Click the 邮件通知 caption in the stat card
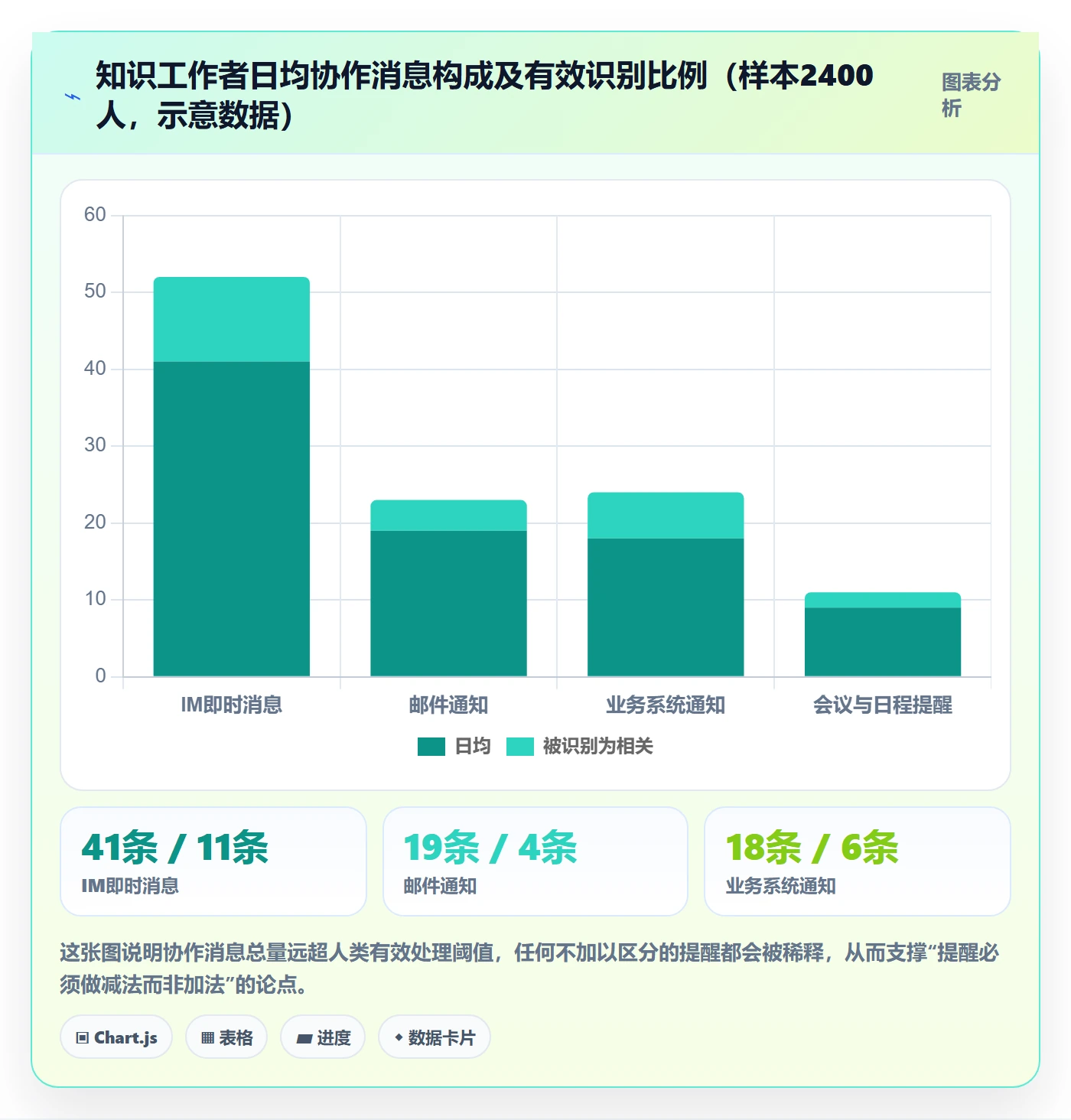 [441, 886]
